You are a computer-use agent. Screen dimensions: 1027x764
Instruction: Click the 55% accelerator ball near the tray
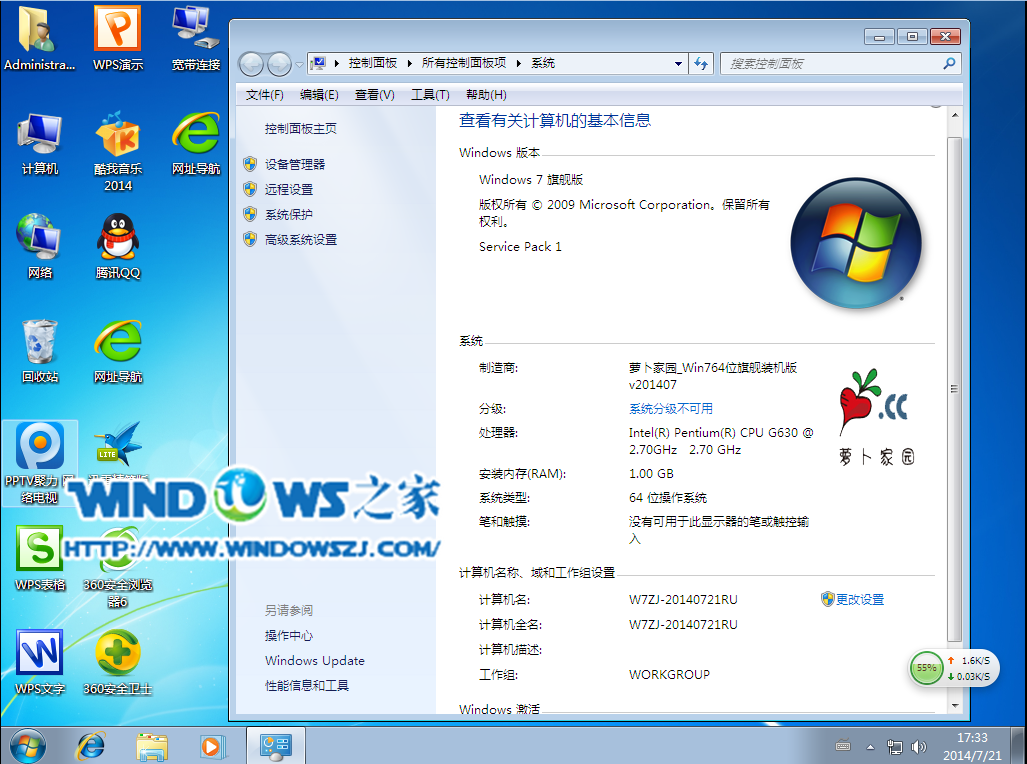click(926, 667)
